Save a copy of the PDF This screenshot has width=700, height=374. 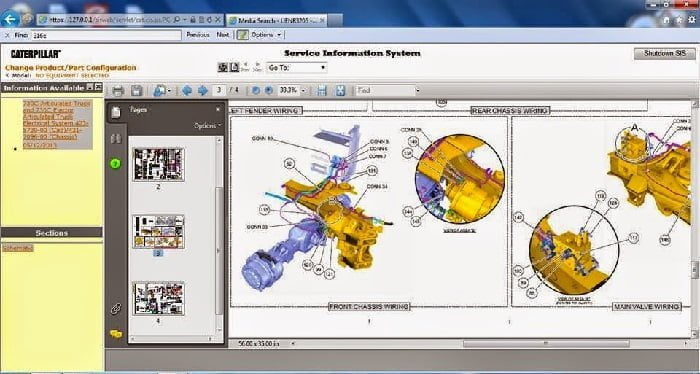coord(136,91)
